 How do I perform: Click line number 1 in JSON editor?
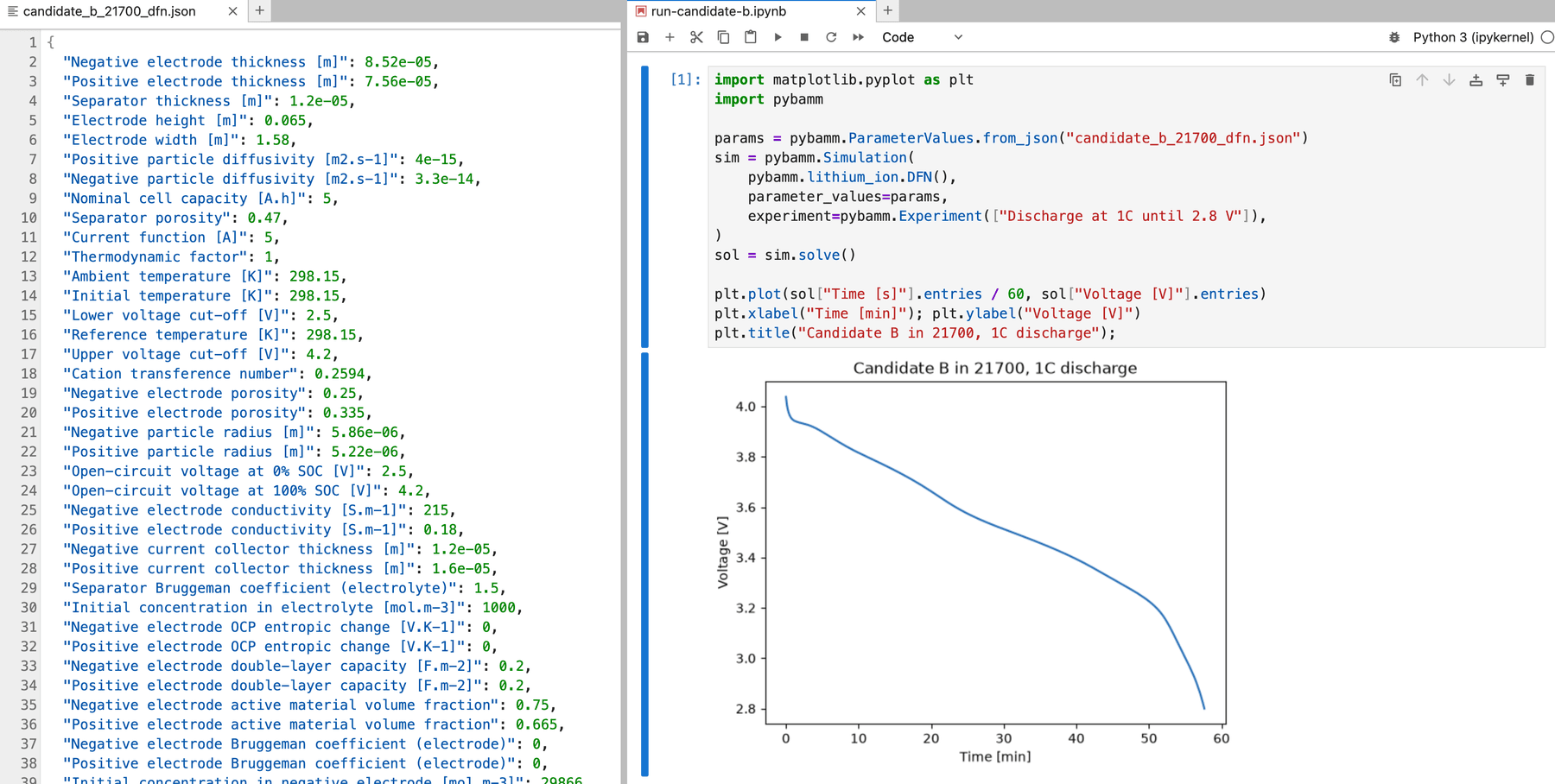(x=33, y=42)
